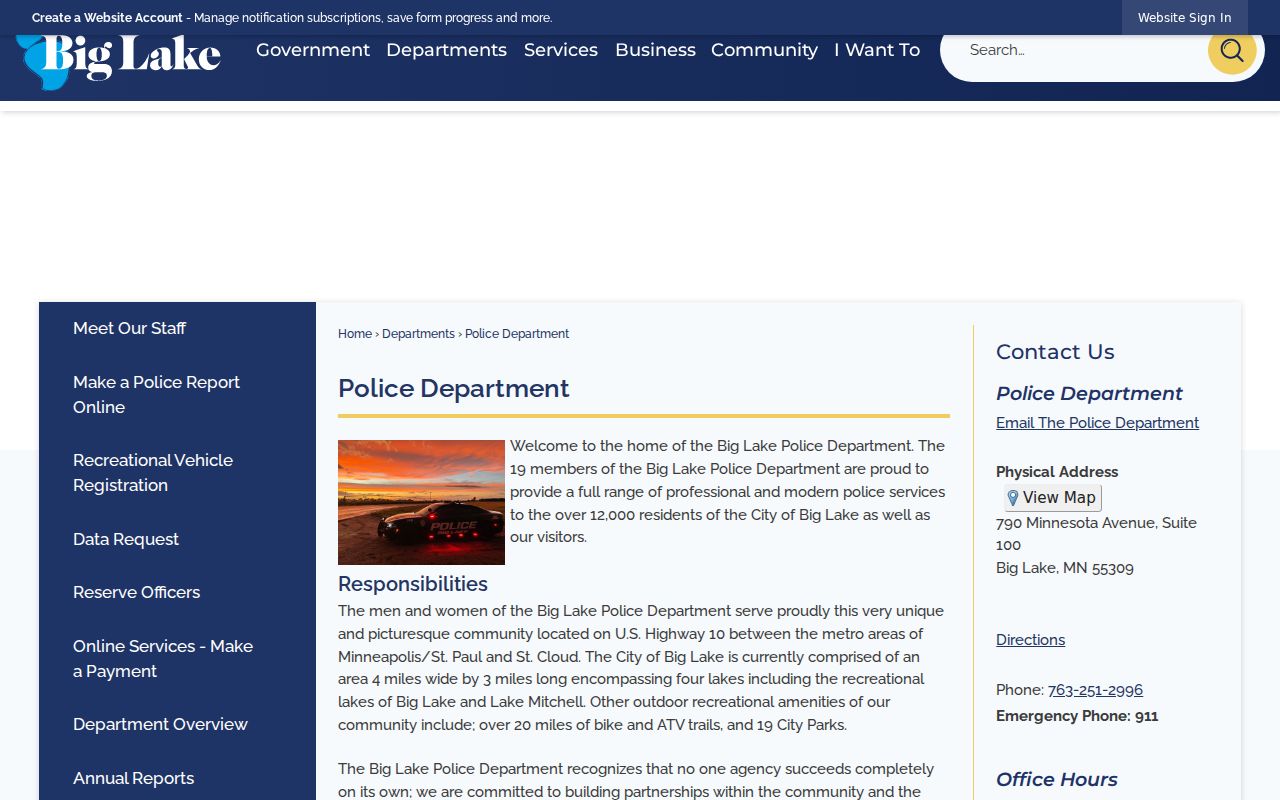Open the Departments menu
The width and height of the screenshot is (1280, 800).
coord(446,50)
